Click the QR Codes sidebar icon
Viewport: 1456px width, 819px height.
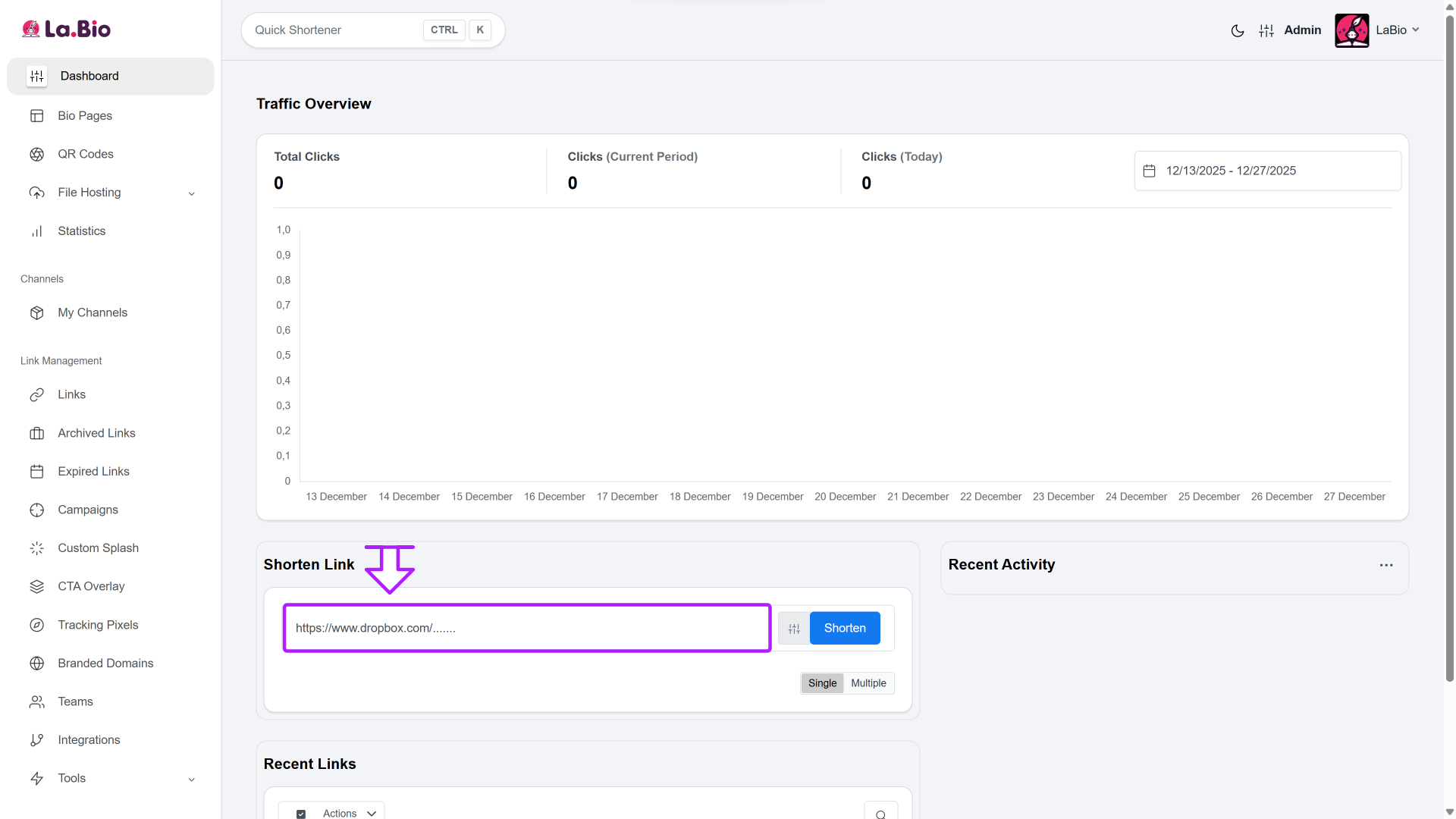pos(36,154)
